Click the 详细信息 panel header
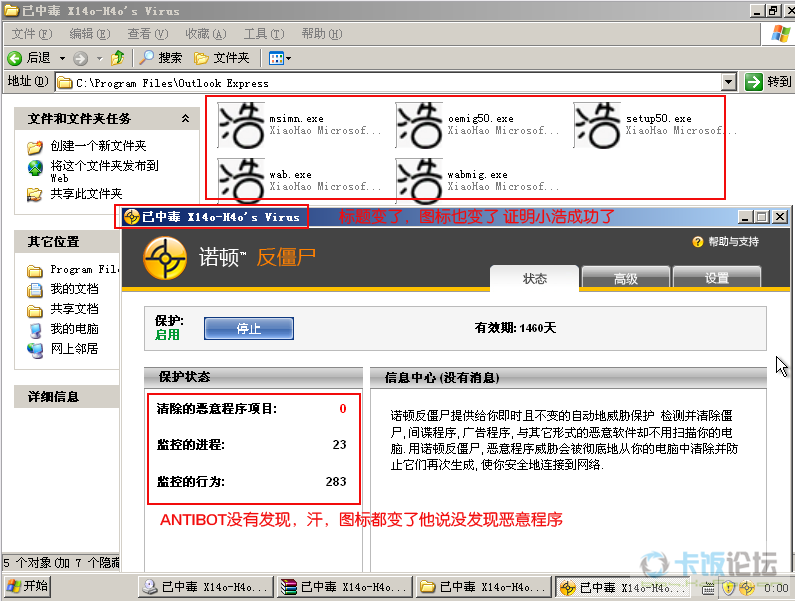Screen dimensions: 795x601 coord(66,397)
